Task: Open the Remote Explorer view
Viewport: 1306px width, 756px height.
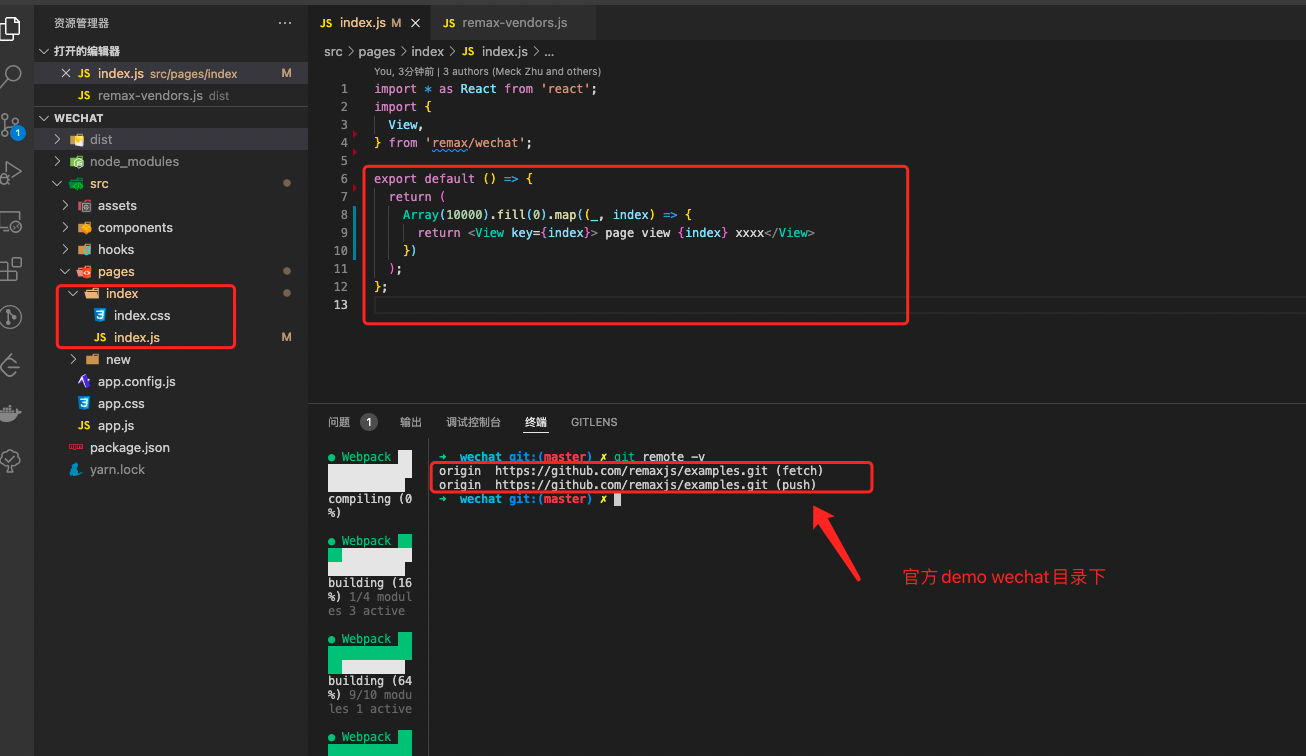Action: pyautogui.click(x=10, y=221)
